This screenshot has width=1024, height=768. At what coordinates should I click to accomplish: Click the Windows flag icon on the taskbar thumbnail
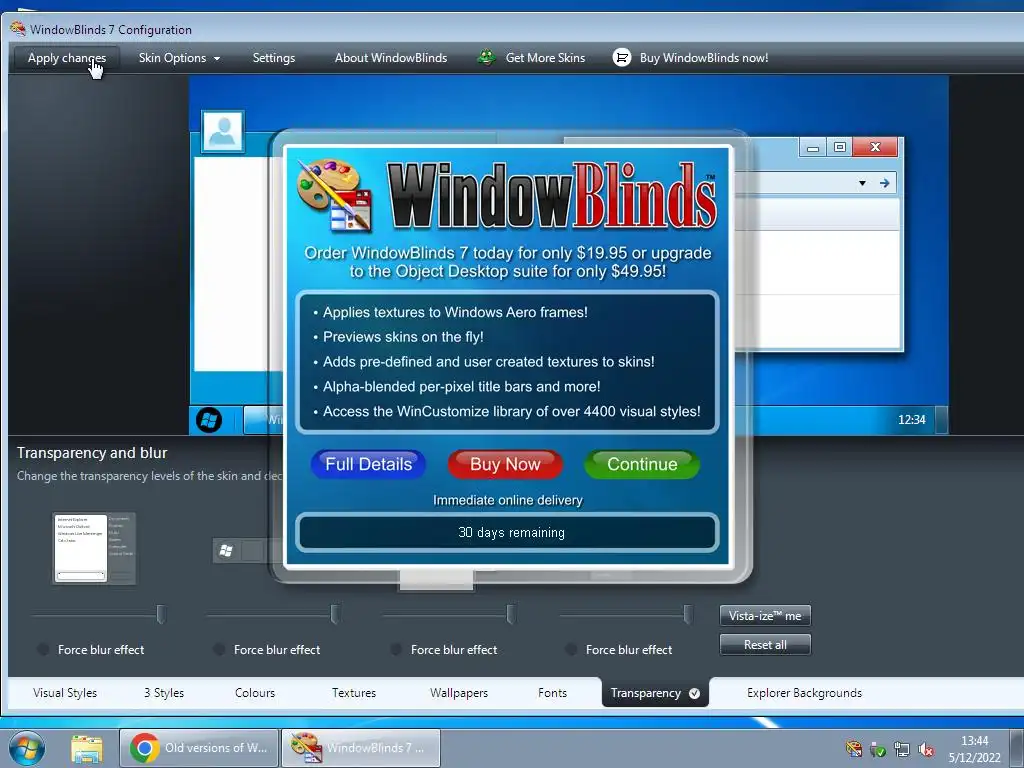[226, 551]
